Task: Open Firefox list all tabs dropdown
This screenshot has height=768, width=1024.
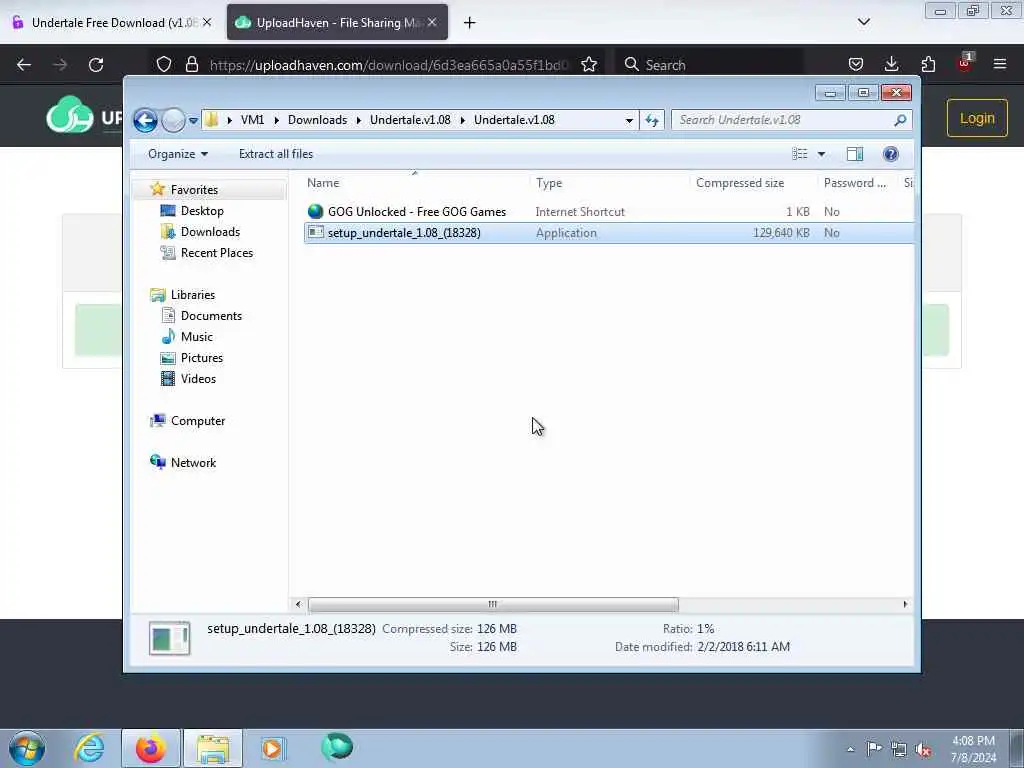Action: point(863,22)
